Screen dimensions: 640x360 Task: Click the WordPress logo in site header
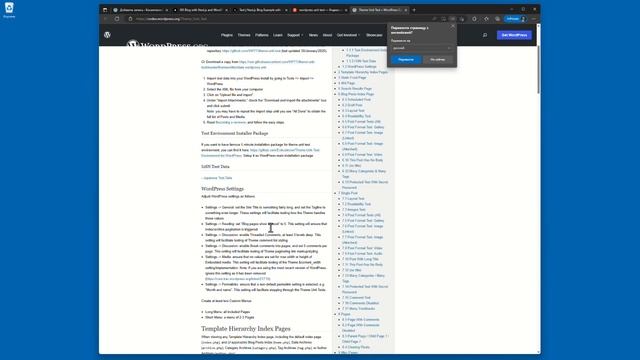pyautogui.click(x=107, y=35)
